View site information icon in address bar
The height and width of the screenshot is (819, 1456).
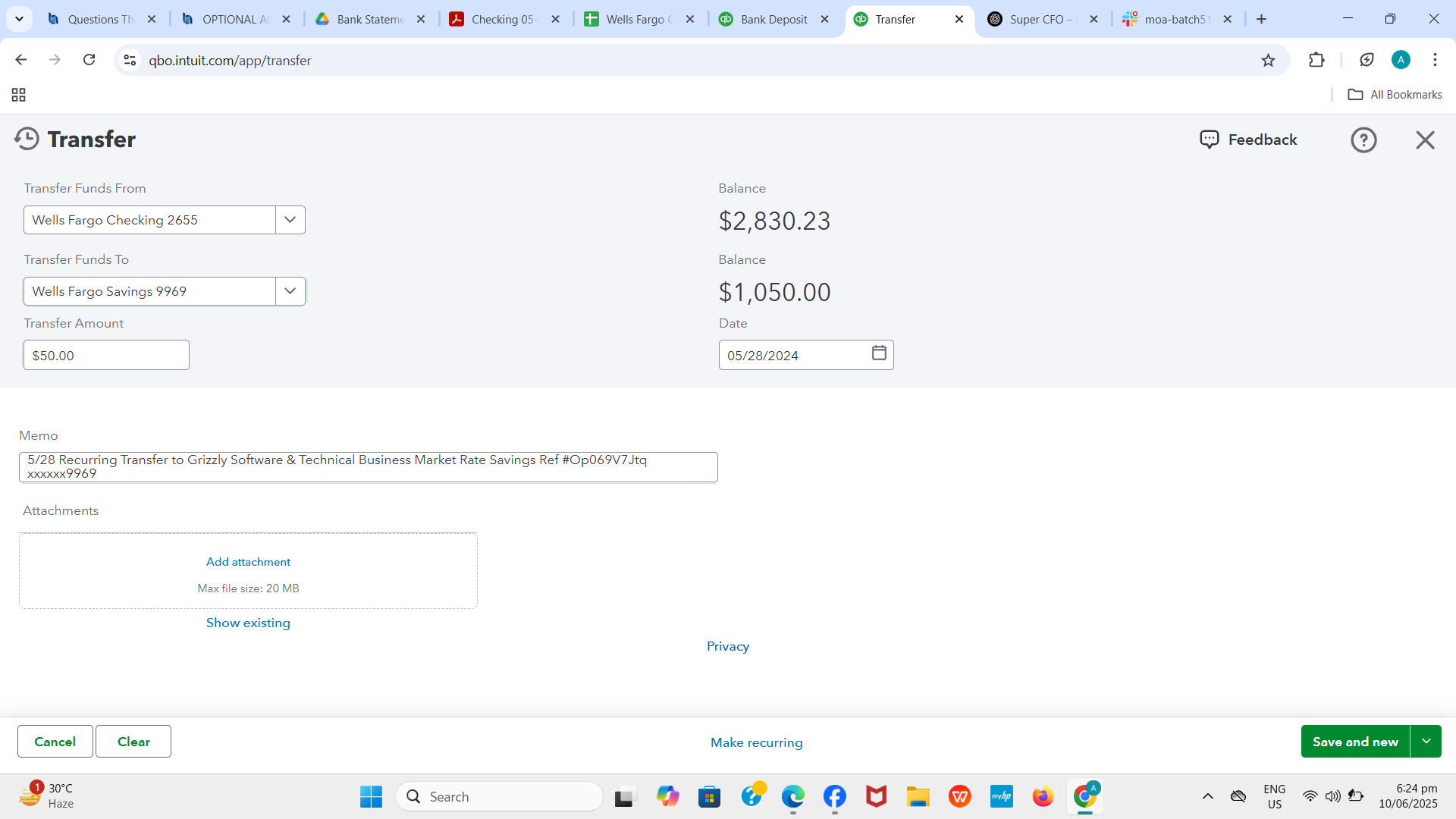130,60
